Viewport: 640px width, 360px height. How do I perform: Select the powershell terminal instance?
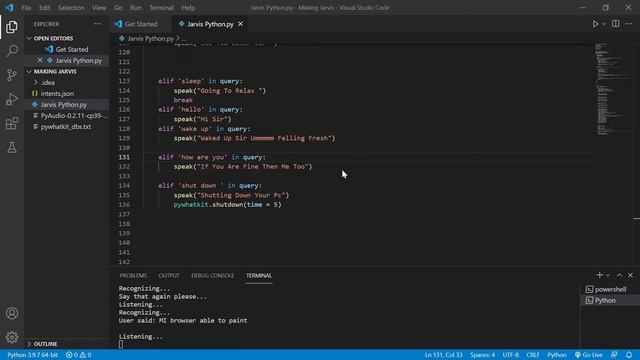coord(610,289)
